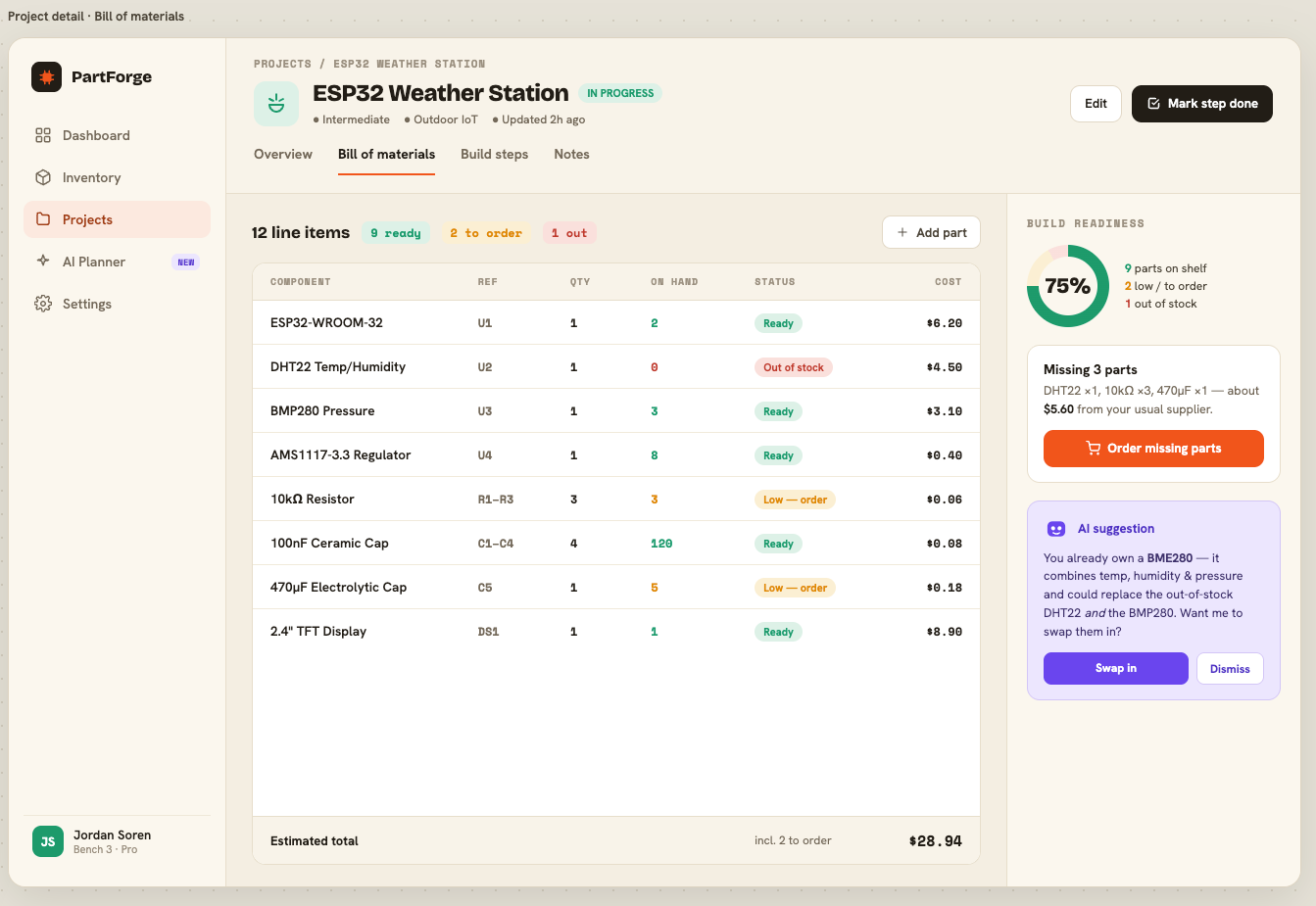Click Order missing parts button
1316x906 pixels.
point(1153,449)
